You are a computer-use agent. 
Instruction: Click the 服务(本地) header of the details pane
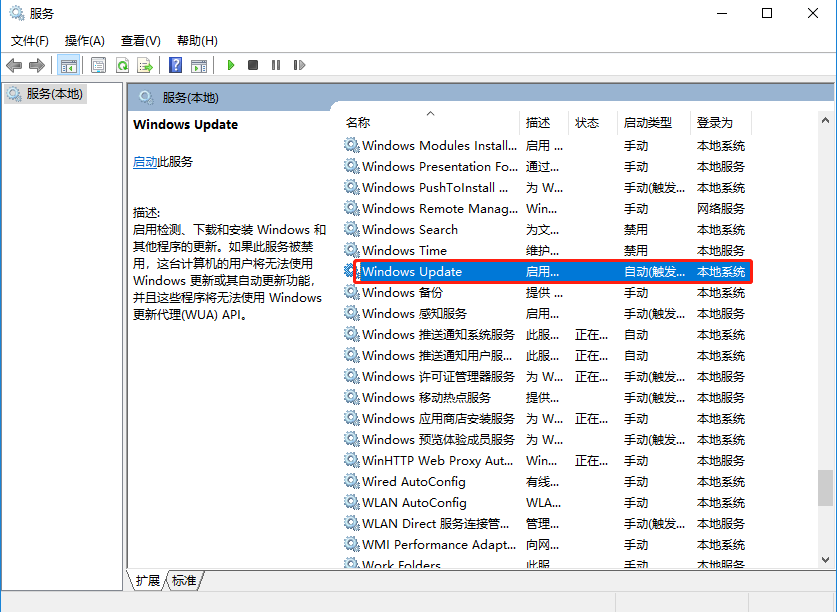(191, 98)
